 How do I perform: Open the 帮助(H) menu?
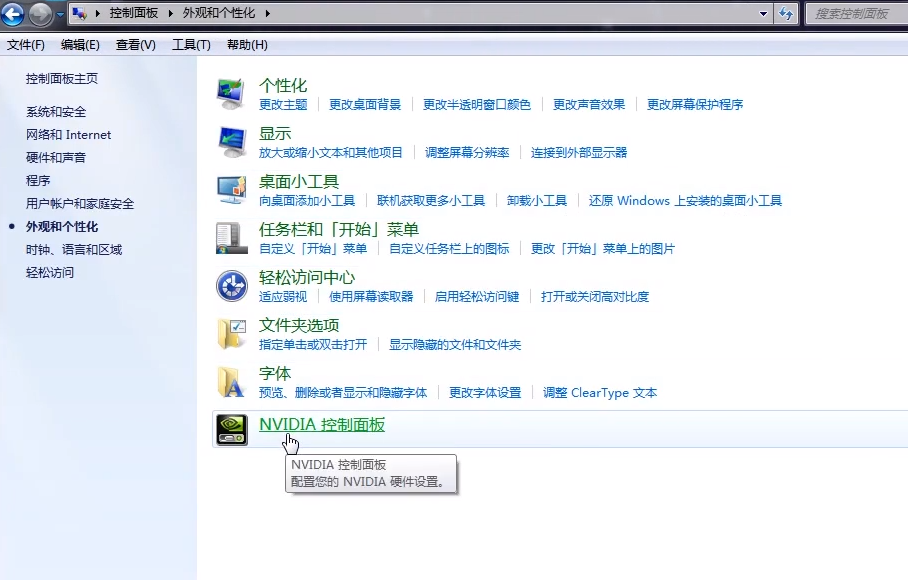coord(247,45)
